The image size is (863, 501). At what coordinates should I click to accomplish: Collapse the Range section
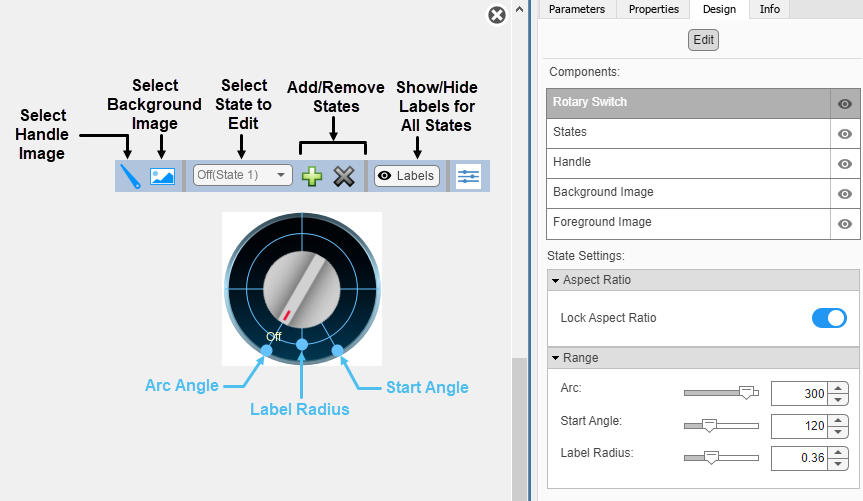point(555,358)
